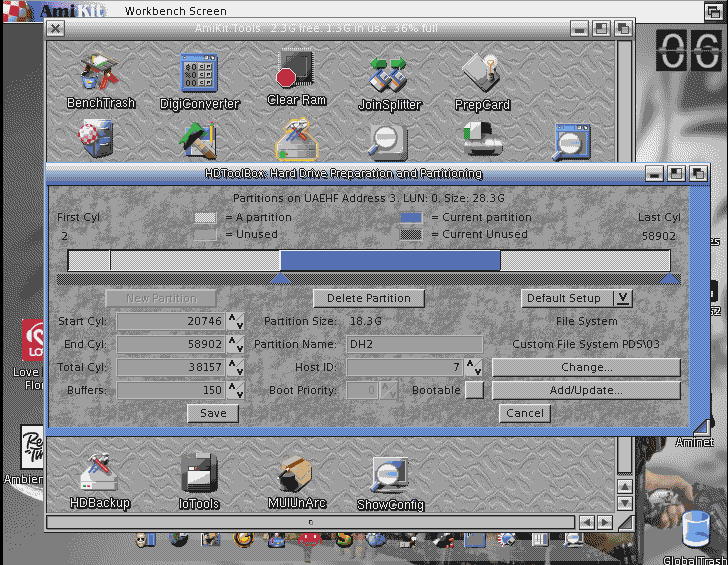Click the greyed New Partition button
The height and width of the screenshot is (565, 728).
pyautogui.click(x=161, y=298)
